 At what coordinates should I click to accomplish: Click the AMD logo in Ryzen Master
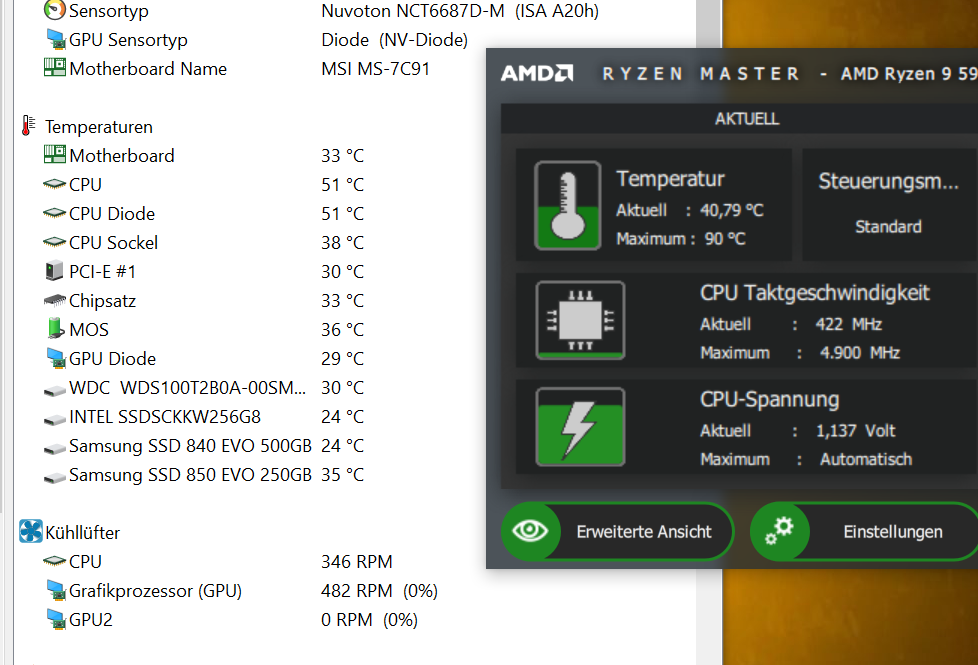[537, 74]
